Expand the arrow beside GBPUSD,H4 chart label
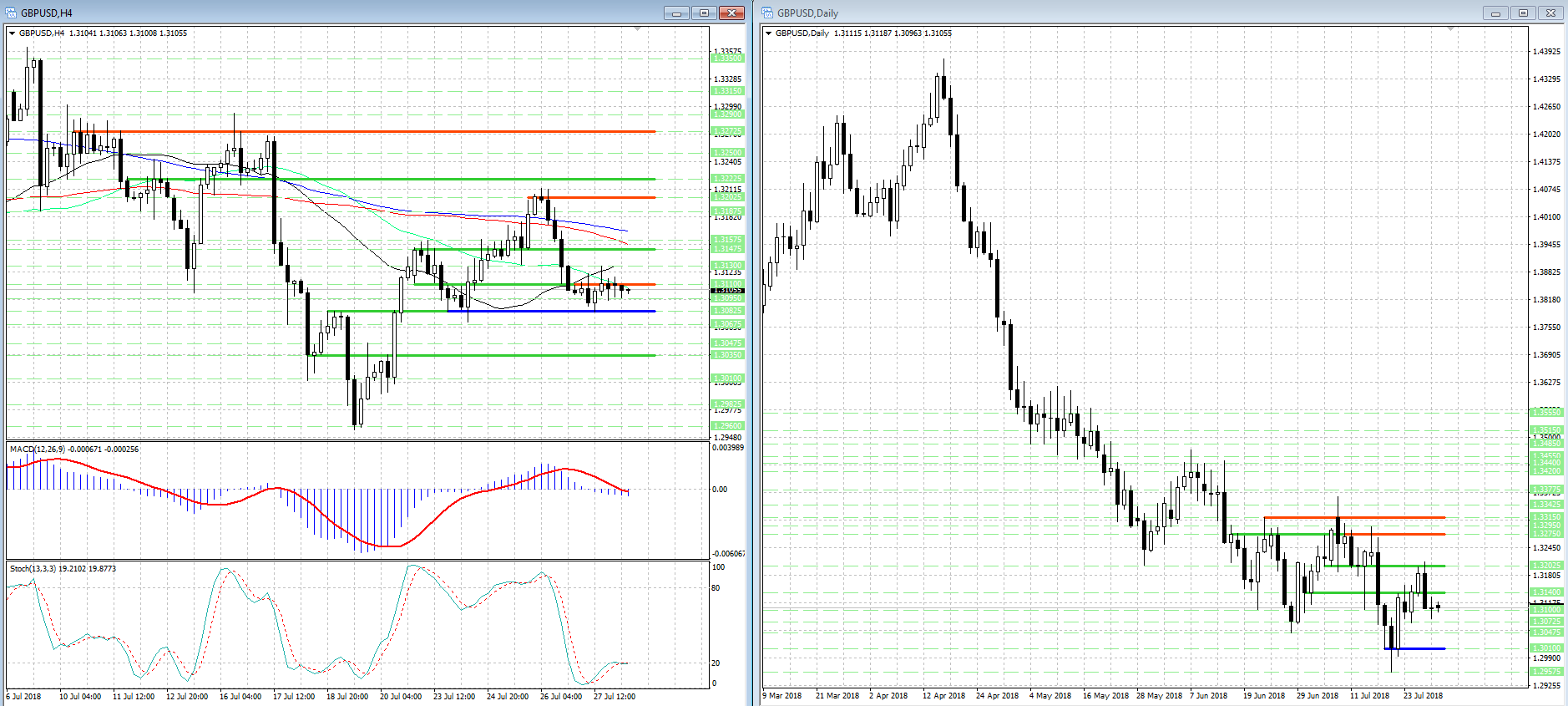This screenshot has width=1568, height=706. [13, 33]
